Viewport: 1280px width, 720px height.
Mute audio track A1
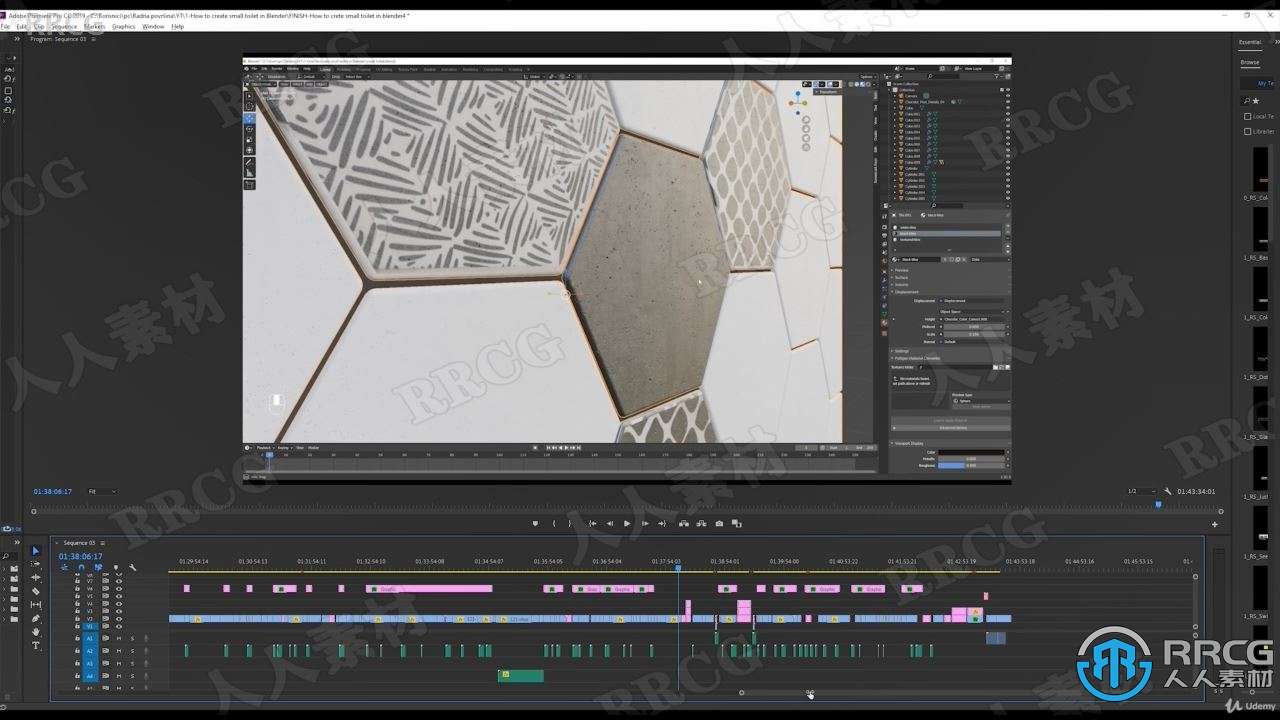(119, 638)
